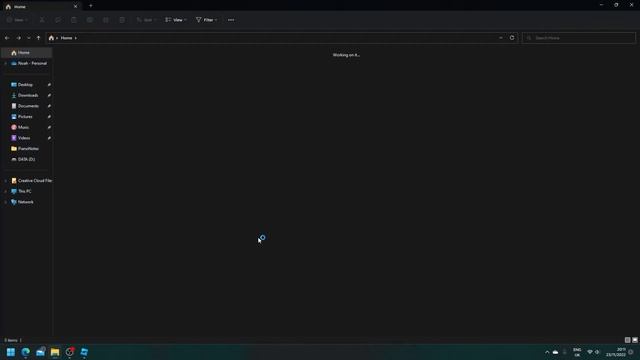Open the New item dropdown button
The height and width of the screenshot is (360, 640).
18,20
